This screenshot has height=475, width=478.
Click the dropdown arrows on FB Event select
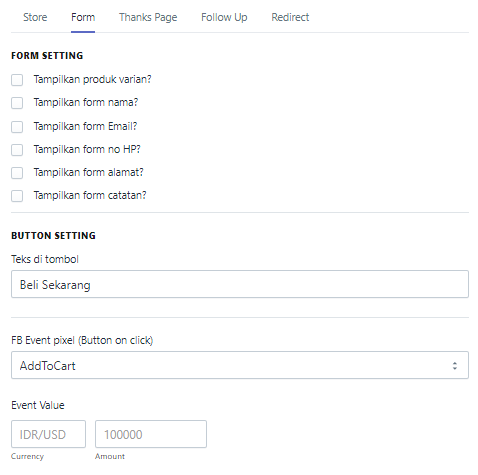(455, 366)
